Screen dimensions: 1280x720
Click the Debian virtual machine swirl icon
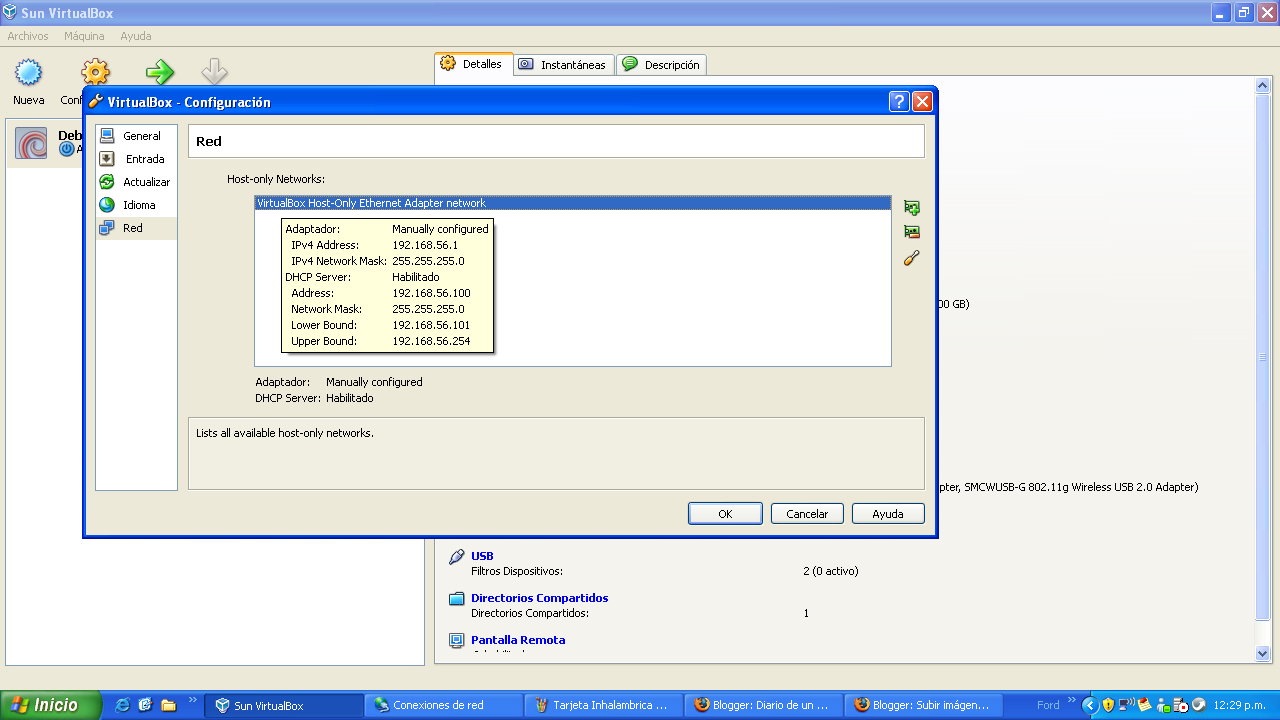(31, 144)
